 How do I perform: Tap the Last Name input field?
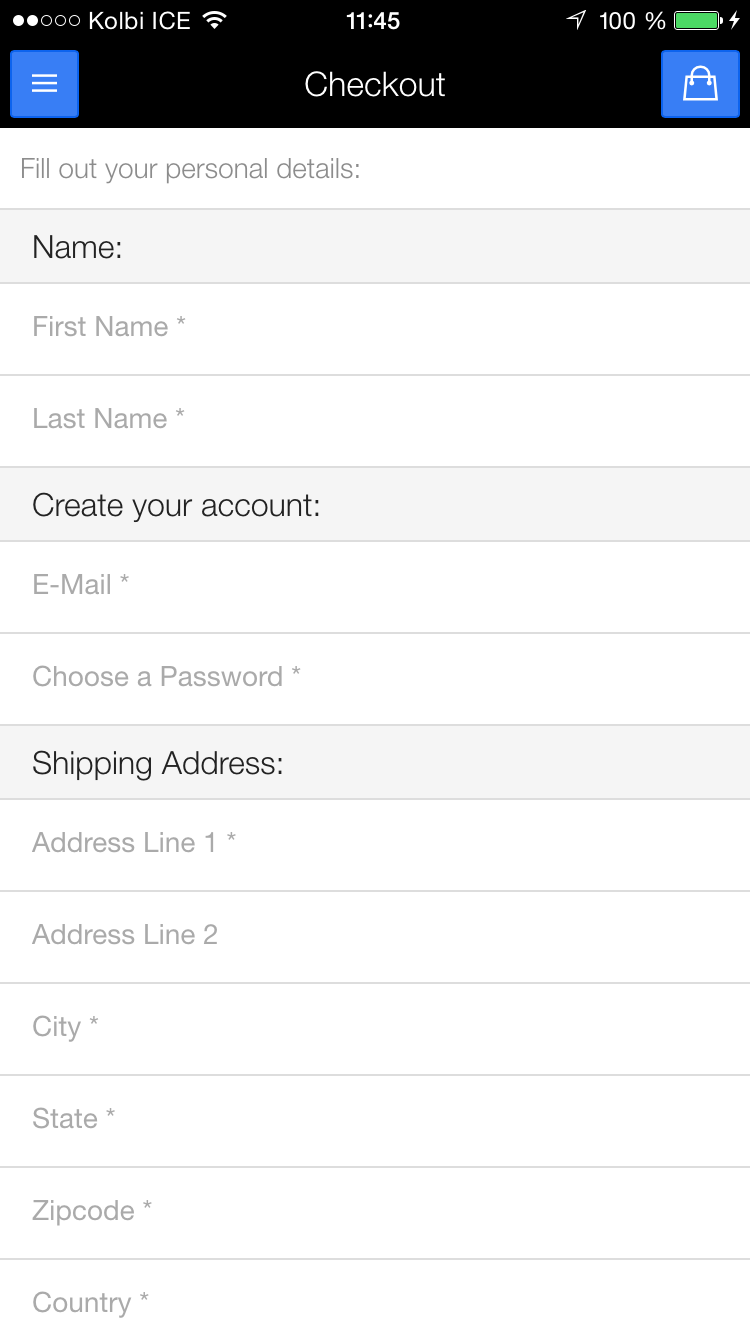click(x=375, y=419)
